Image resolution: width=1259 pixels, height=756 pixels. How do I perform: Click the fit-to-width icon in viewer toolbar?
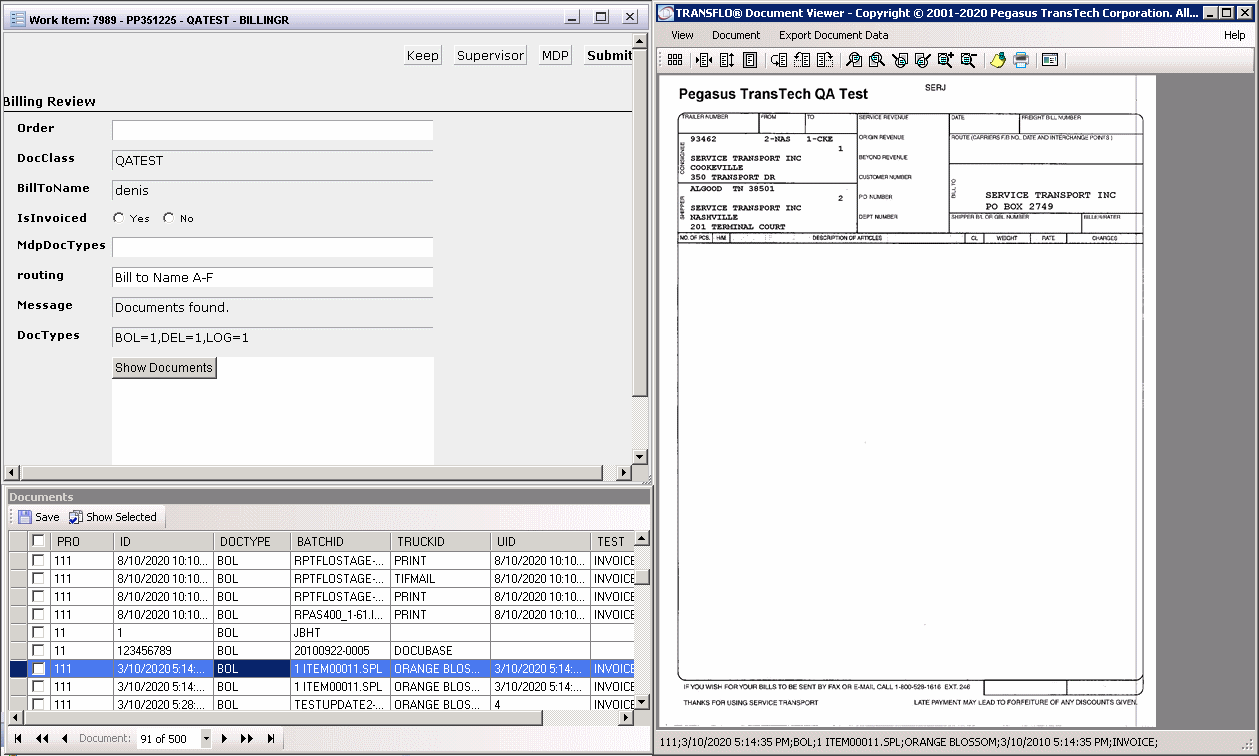point(704,60)
